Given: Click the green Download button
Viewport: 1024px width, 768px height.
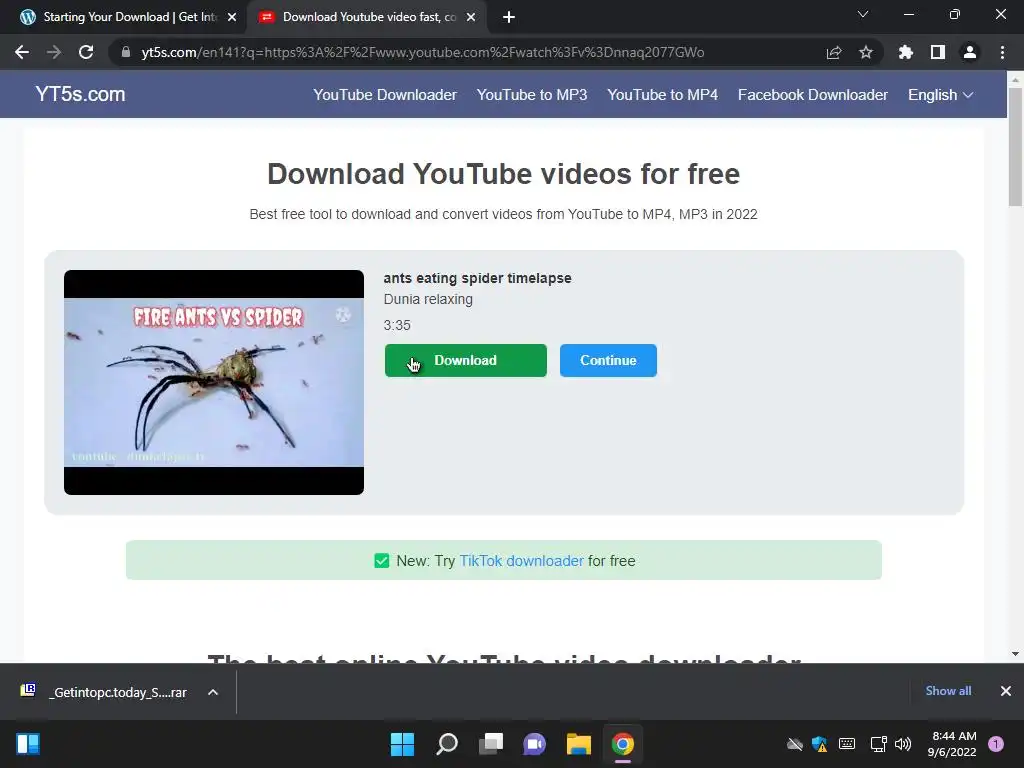Looking at the screenshot, I should 466,360.
